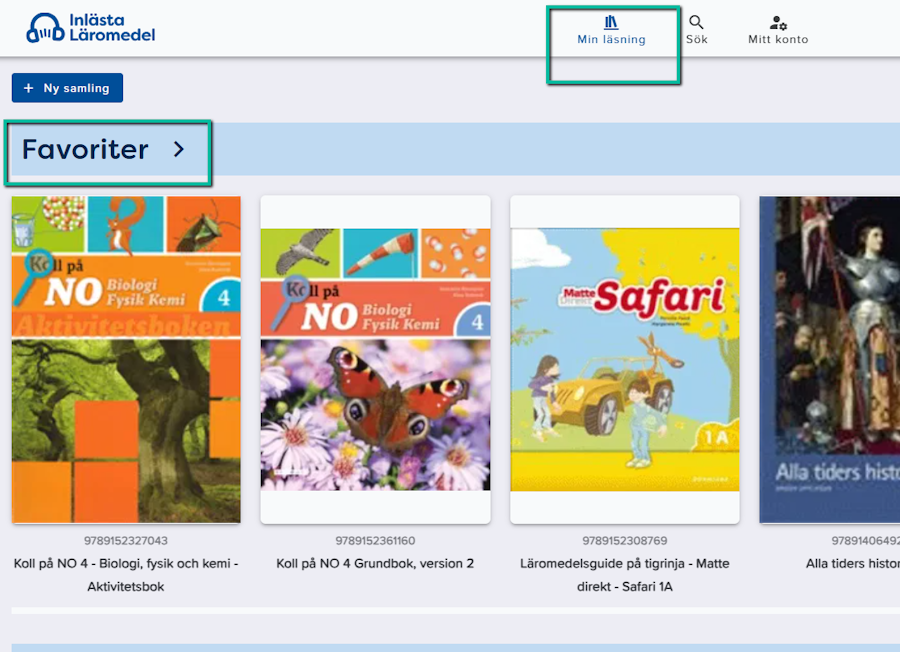Open the Min läsning tab

click(611, 30)
